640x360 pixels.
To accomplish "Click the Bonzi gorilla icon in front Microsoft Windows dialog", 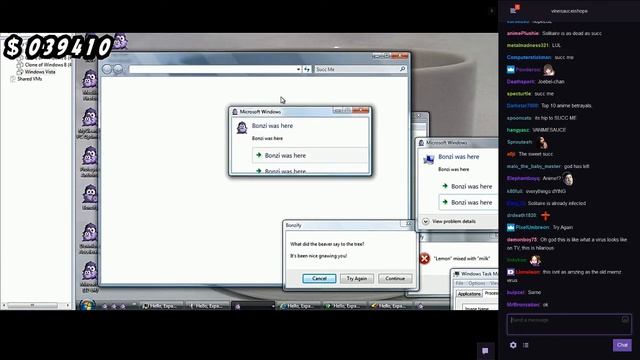I will [242, 128].
